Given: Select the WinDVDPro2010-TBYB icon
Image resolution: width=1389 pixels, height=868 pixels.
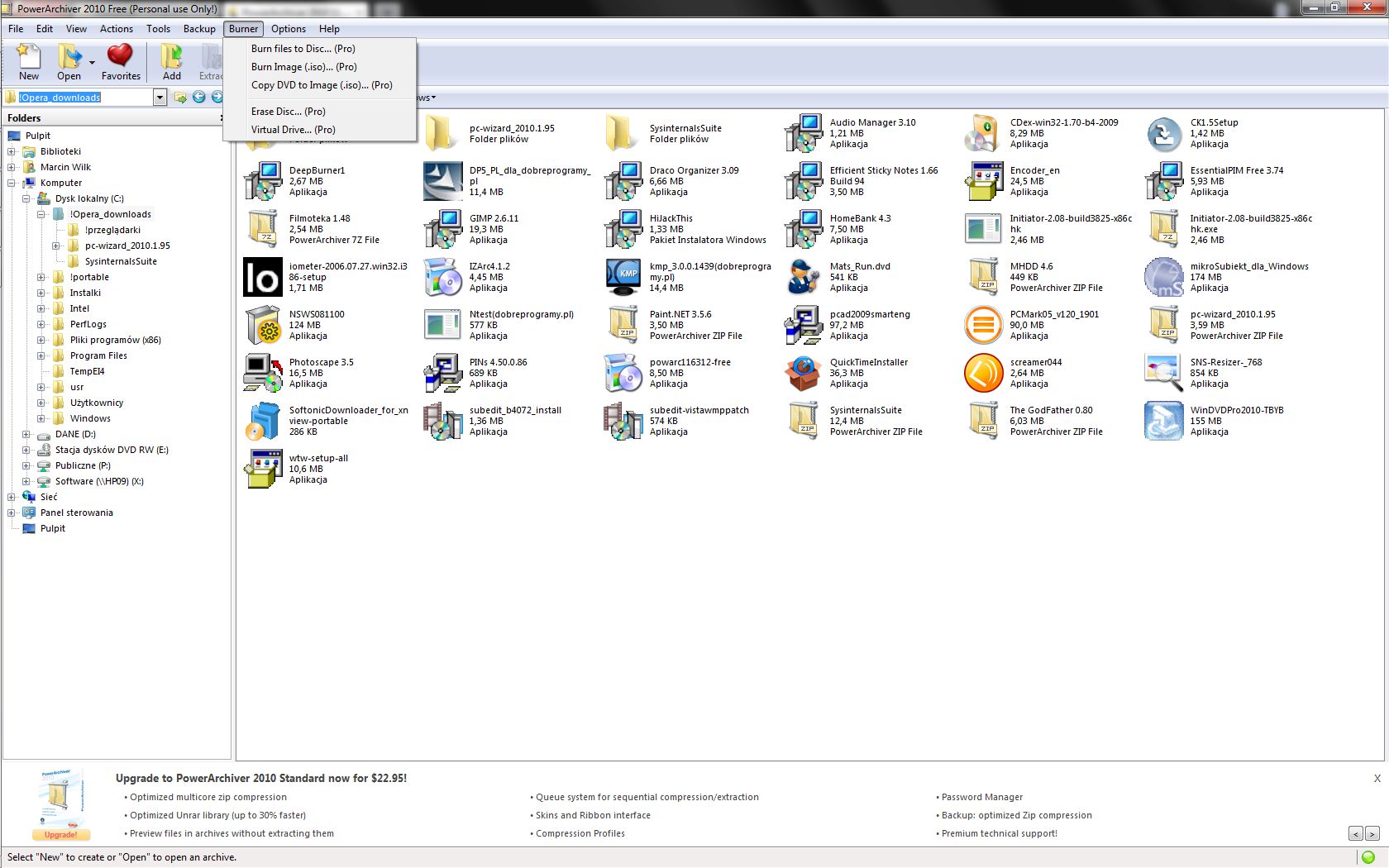Looking at the screenshot, I should [x=1164, y=421].
